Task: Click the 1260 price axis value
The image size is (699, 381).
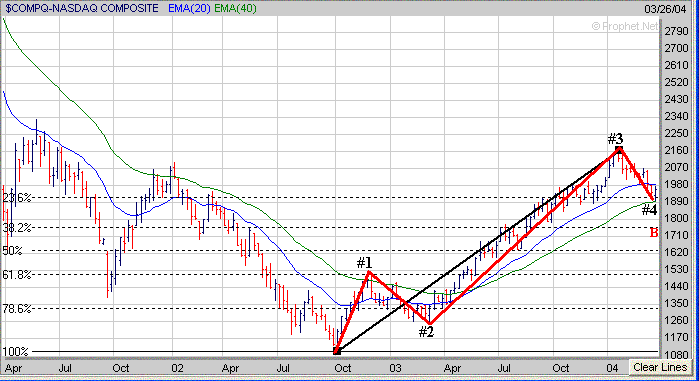Action: pyautogui.click(x=676, y=320)
